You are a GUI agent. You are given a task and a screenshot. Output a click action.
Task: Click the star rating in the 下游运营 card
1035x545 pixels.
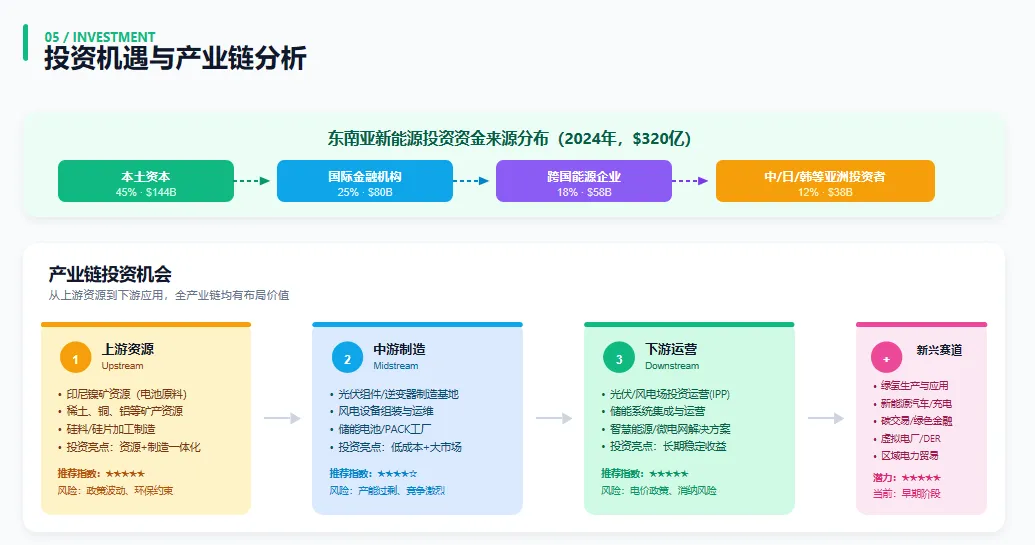pos(669,473)
